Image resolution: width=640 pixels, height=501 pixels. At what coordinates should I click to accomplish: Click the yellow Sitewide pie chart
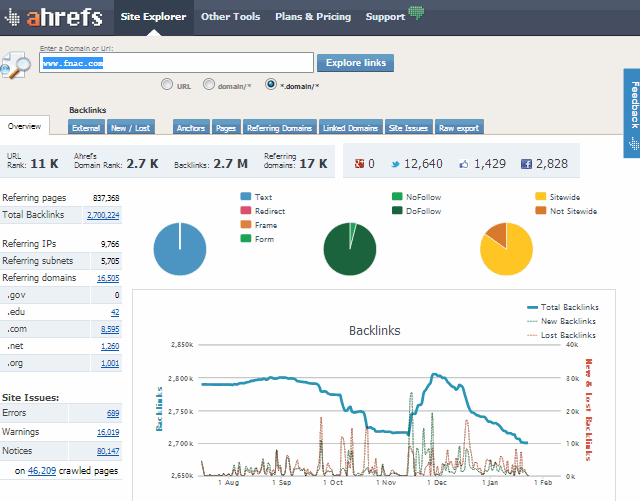pyautogui.click(x=507, y=249)
